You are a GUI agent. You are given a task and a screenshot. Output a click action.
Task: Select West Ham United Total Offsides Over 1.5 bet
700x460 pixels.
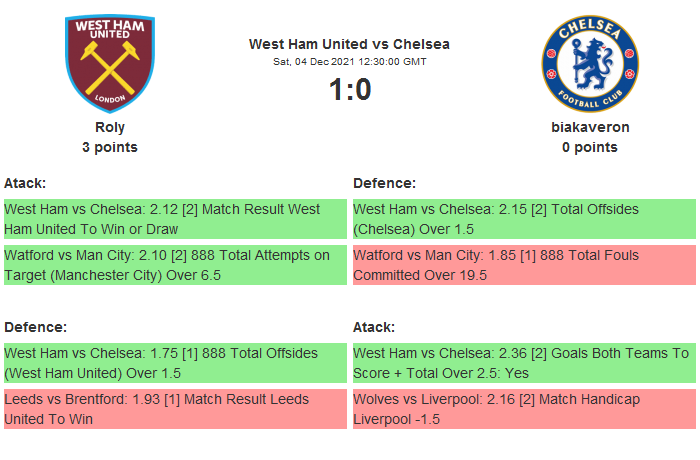(175, 363)
